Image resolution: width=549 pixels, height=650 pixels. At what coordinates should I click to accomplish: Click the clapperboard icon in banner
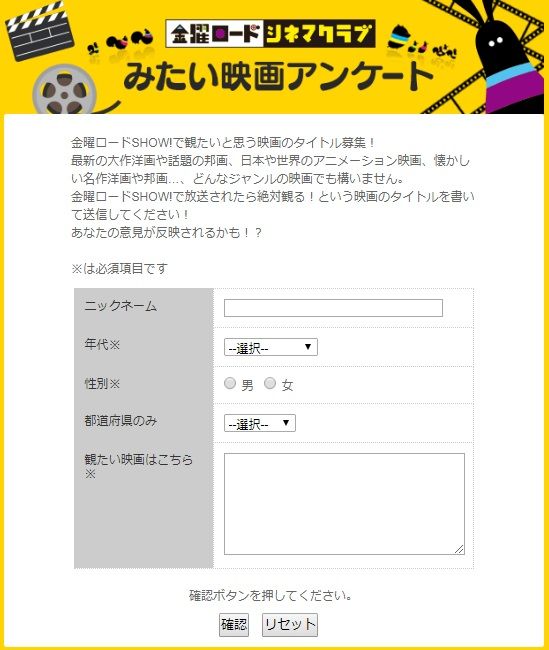[39, 31]
